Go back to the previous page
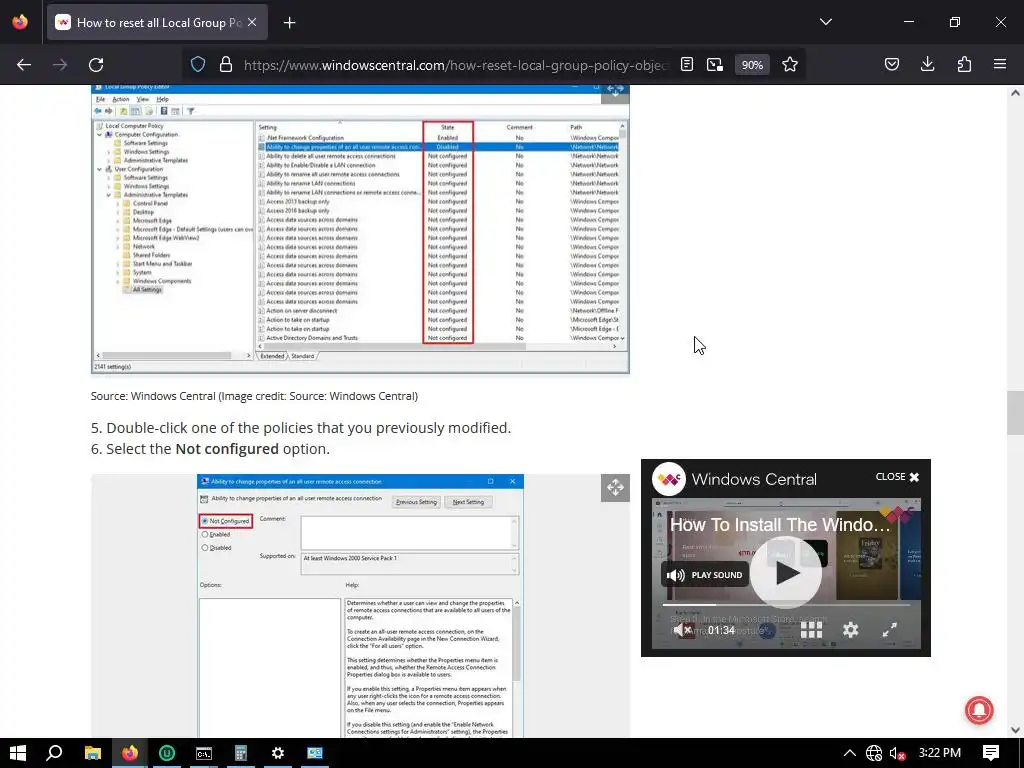 (24, 65)
